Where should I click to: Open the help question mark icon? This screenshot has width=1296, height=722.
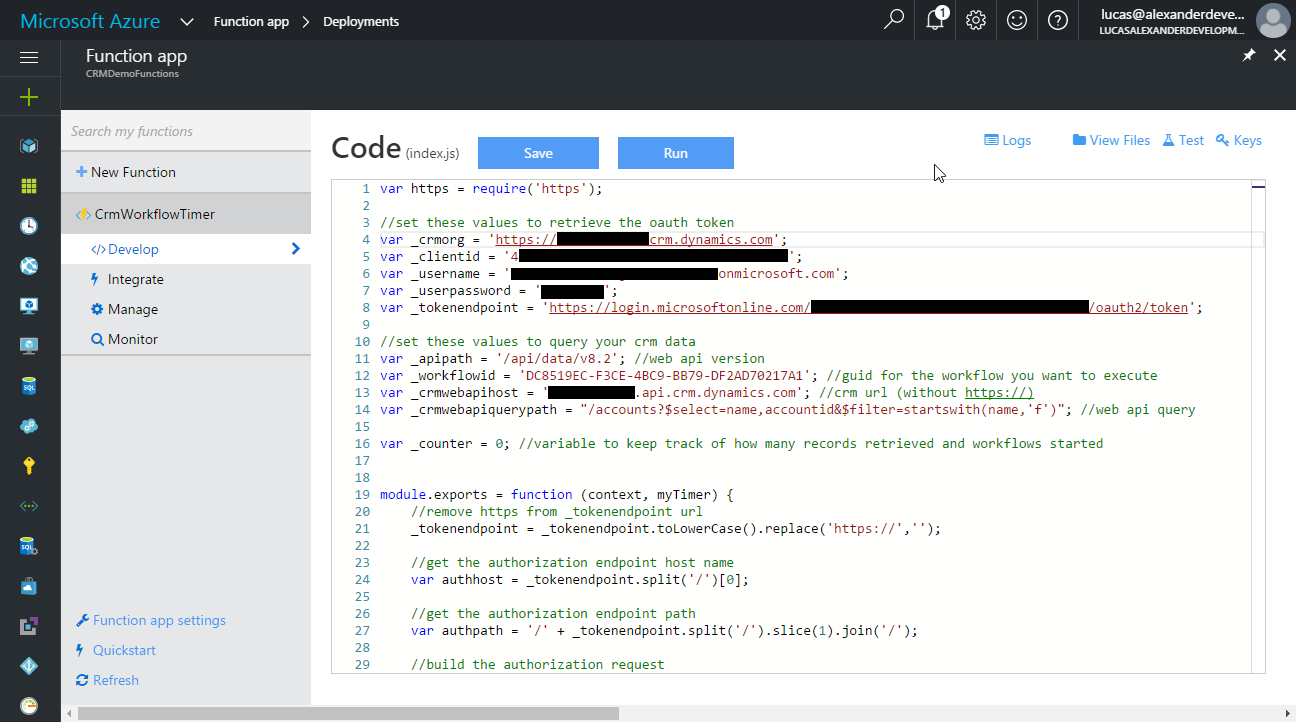point(1058,20)
